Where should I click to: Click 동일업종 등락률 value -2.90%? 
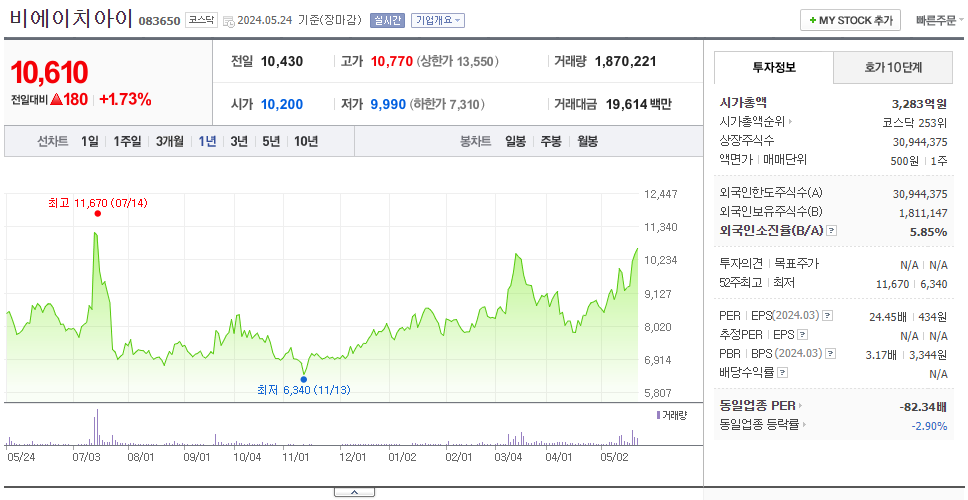[929, 425]
